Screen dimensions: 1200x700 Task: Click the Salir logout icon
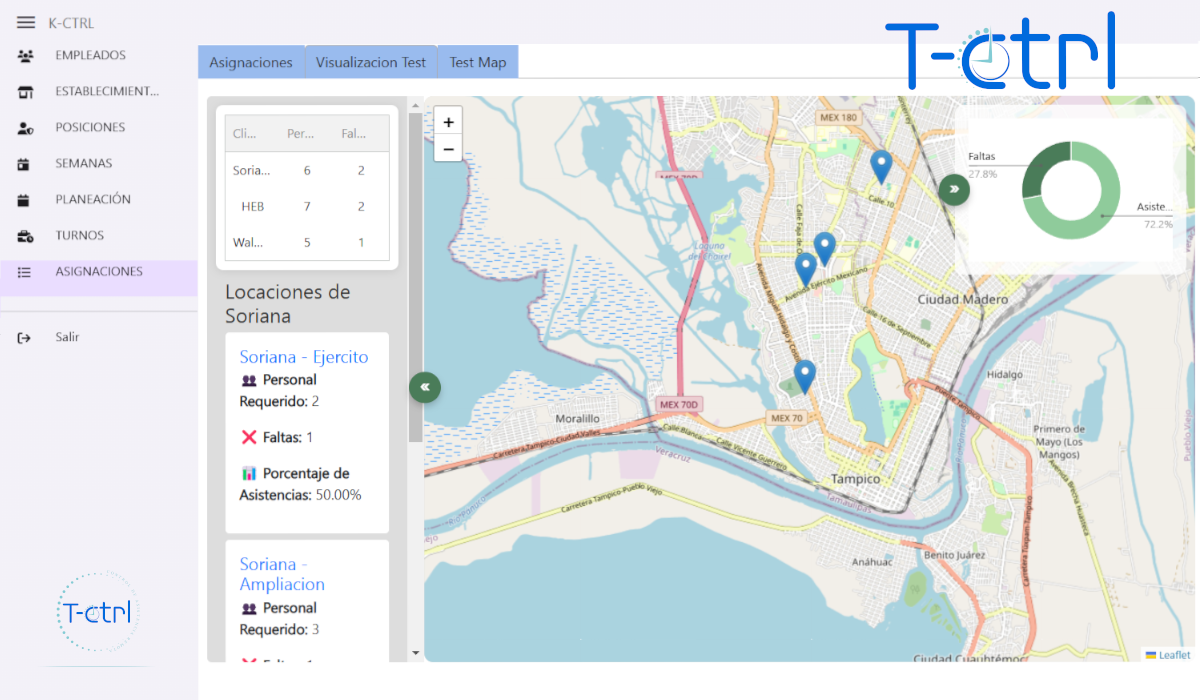coord(26,338)
